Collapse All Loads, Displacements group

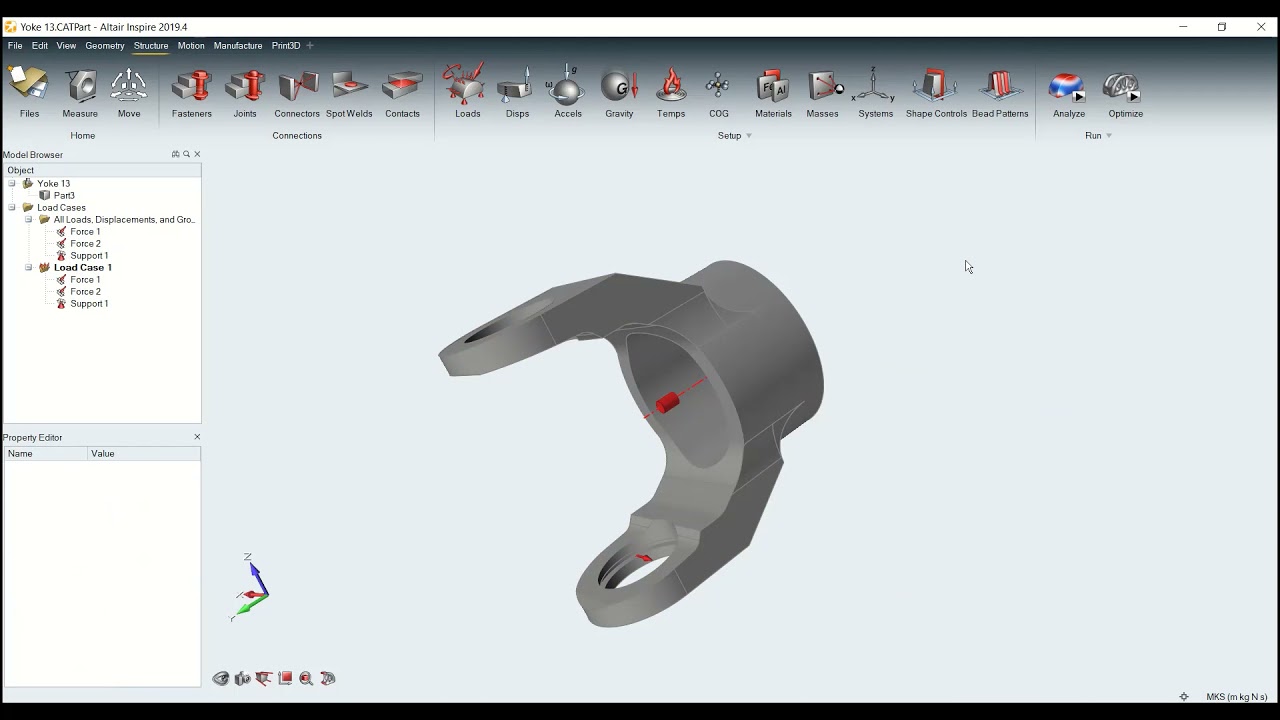coord(29,220)
